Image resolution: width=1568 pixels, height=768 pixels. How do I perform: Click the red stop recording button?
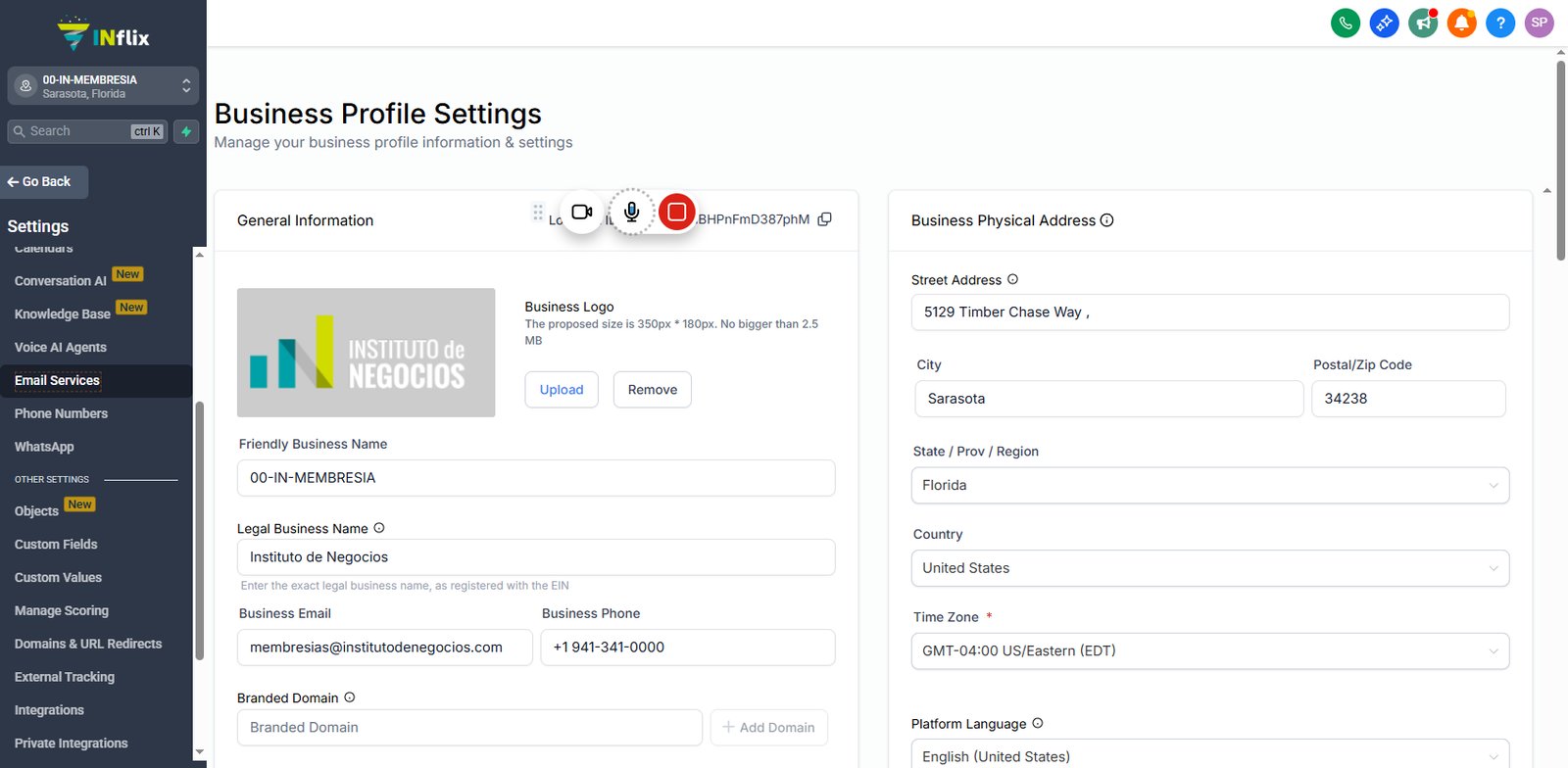point(676,212)
